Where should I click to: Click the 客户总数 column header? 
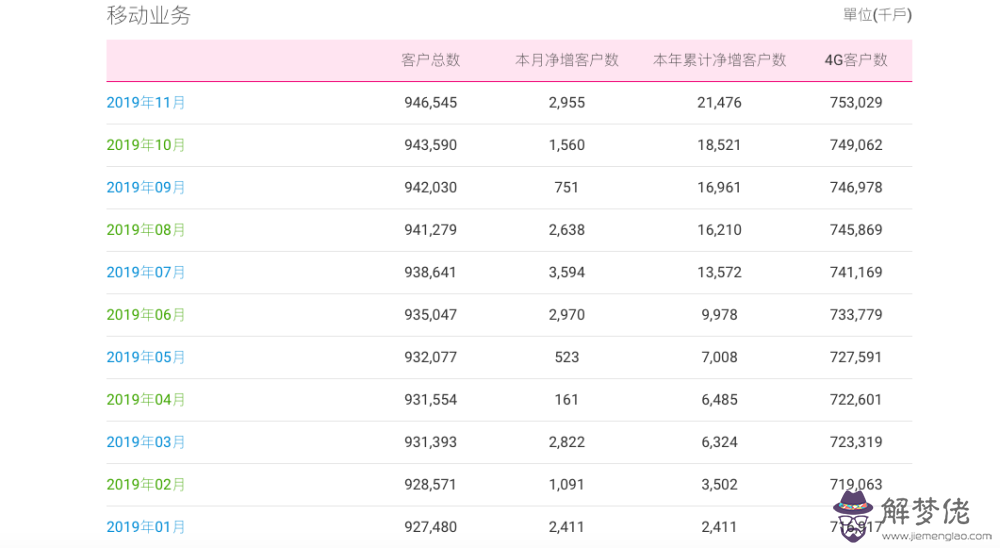click(x=430, y=60)
